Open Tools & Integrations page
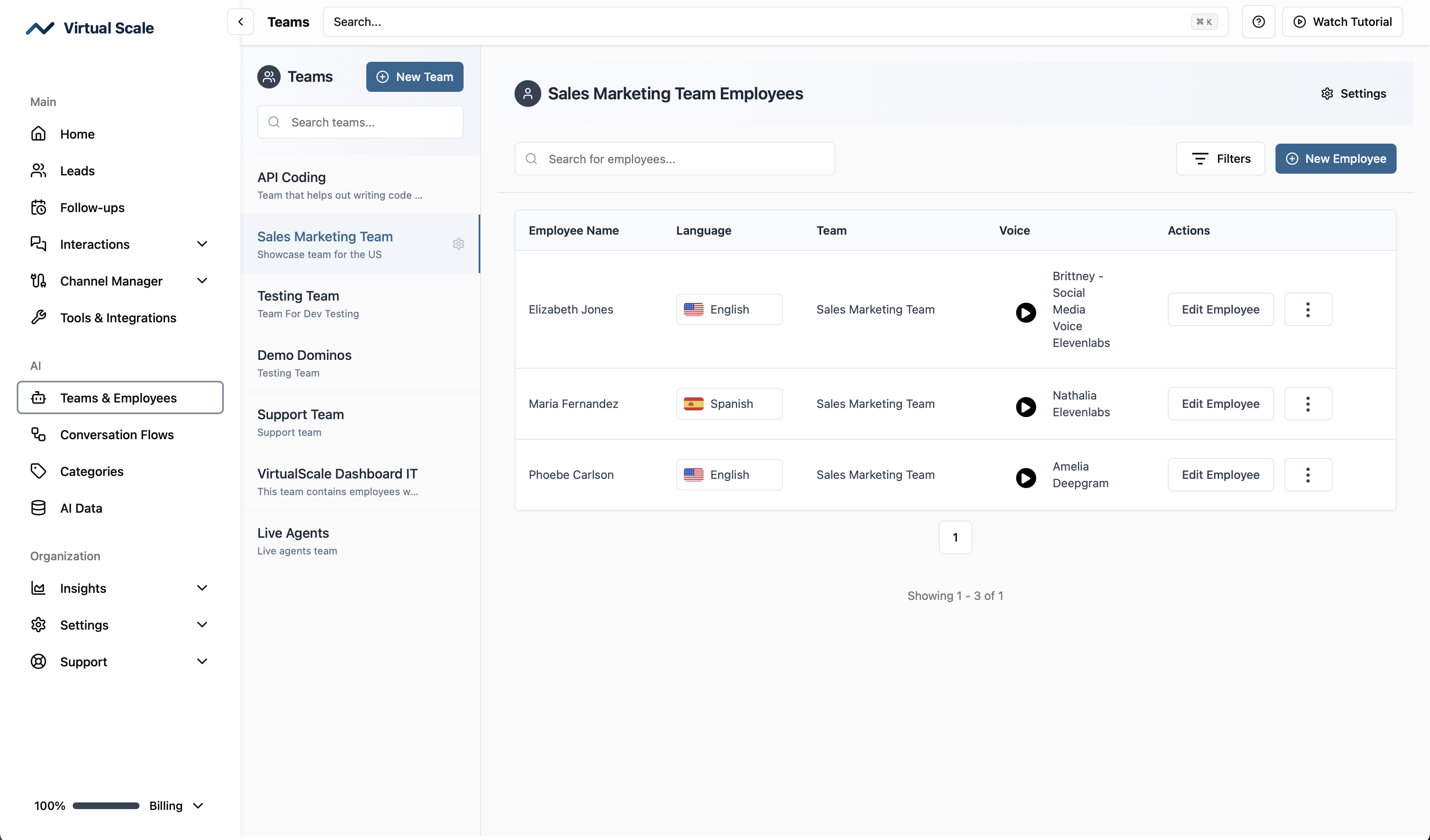Viewport: 1430px width, 840px height. [x=118, y=318]
